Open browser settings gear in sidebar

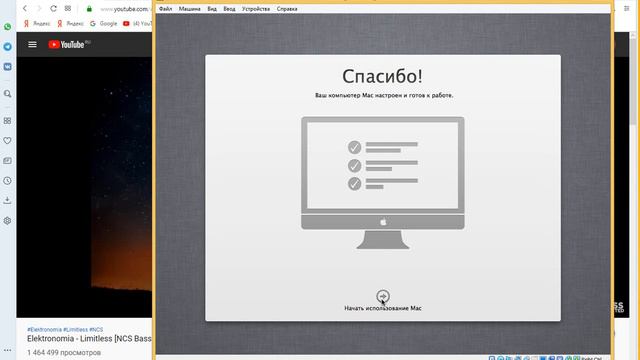[x=7, y=221]
